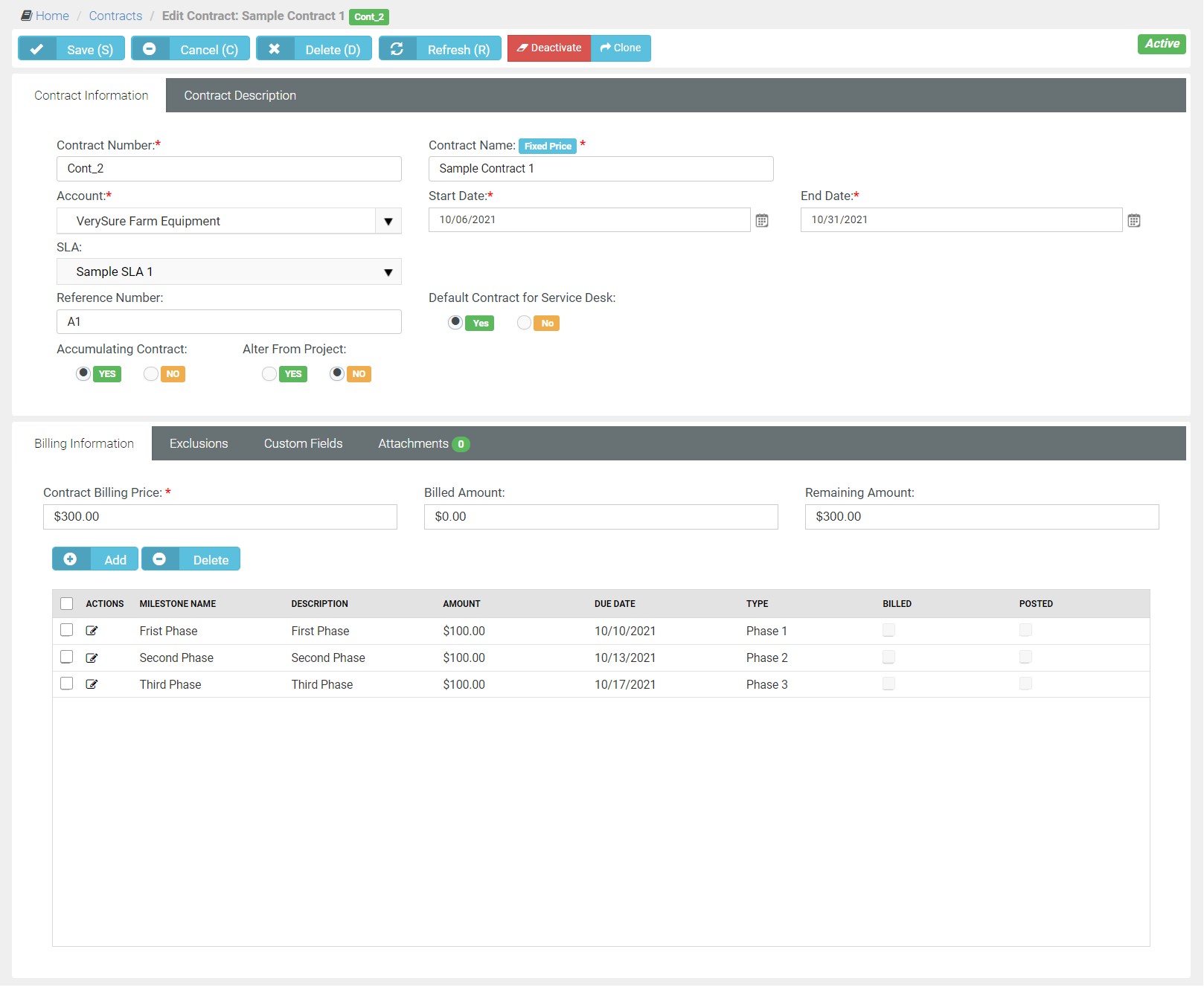
Task: Open edit icon for Third Phase milestone
Action: [x=92, y=684]
